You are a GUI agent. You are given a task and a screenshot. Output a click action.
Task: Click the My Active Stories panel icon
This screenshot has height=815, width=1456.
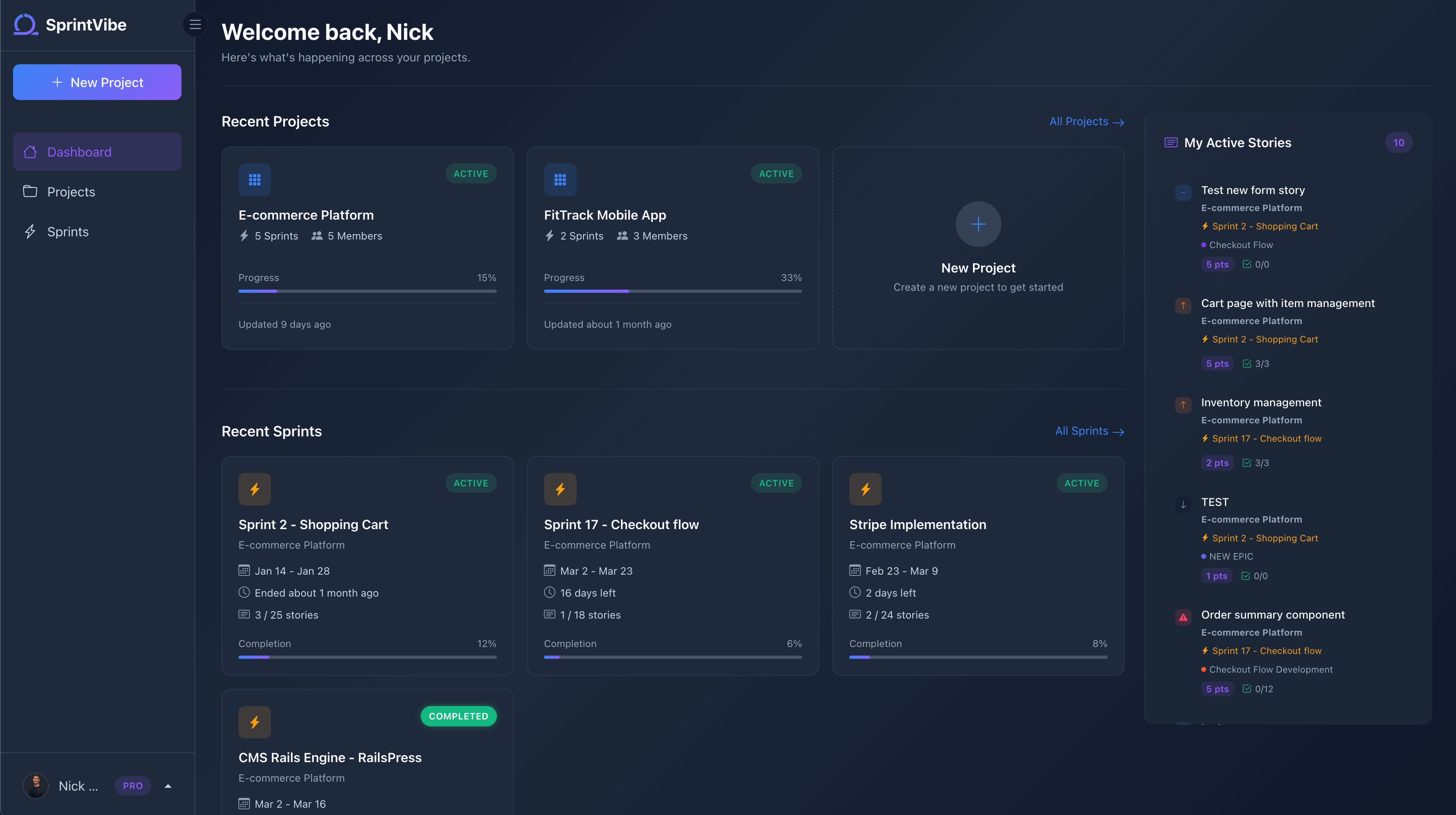(1172, 142)
